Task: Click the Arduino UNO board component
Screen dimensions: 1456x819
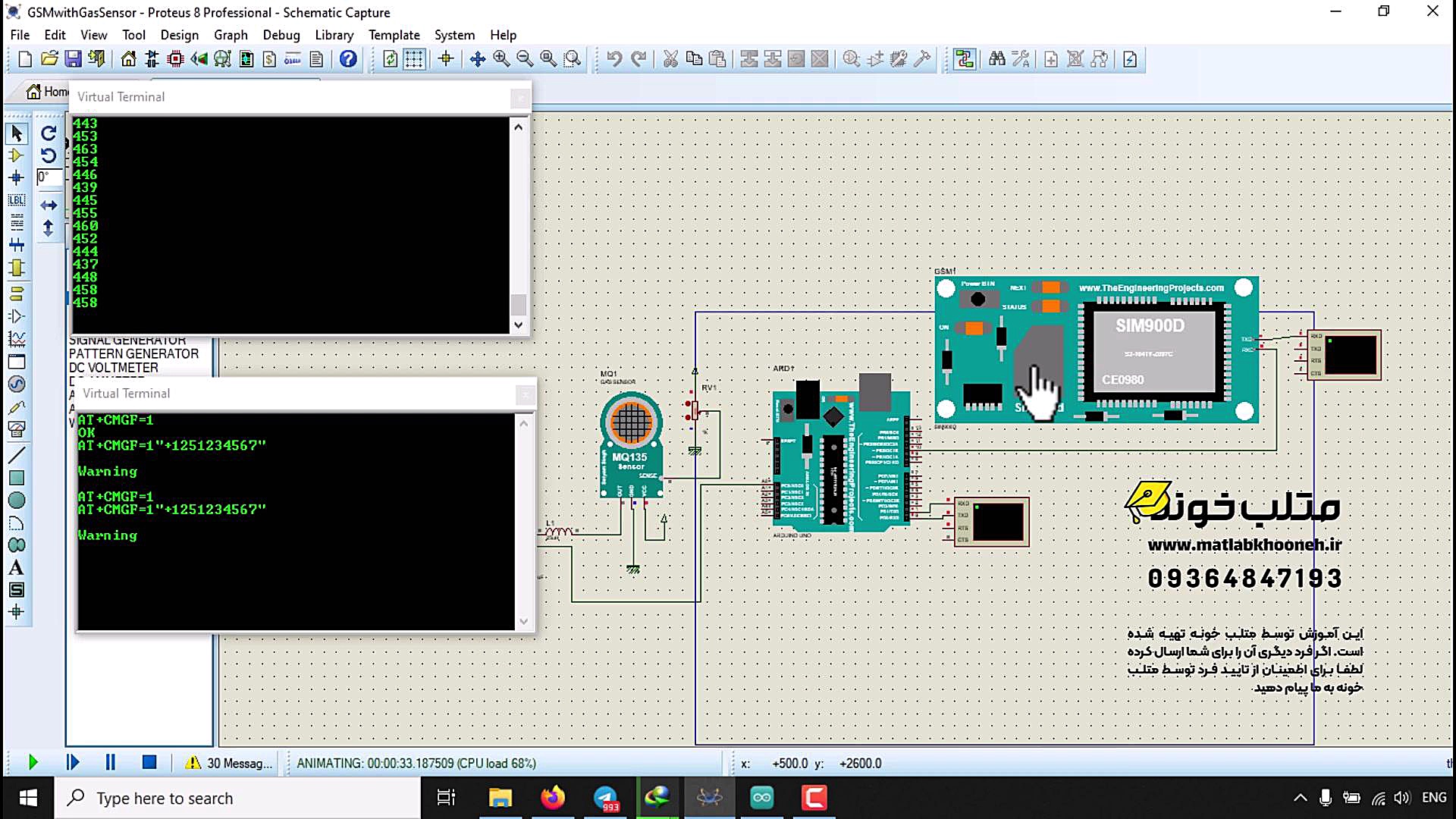Action: pos(842,453)
